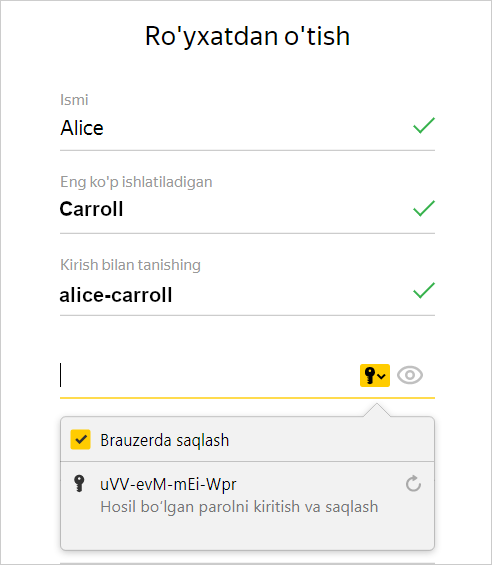Select generated password uVV-evM-mEi-Wpr

pos(168,484)
